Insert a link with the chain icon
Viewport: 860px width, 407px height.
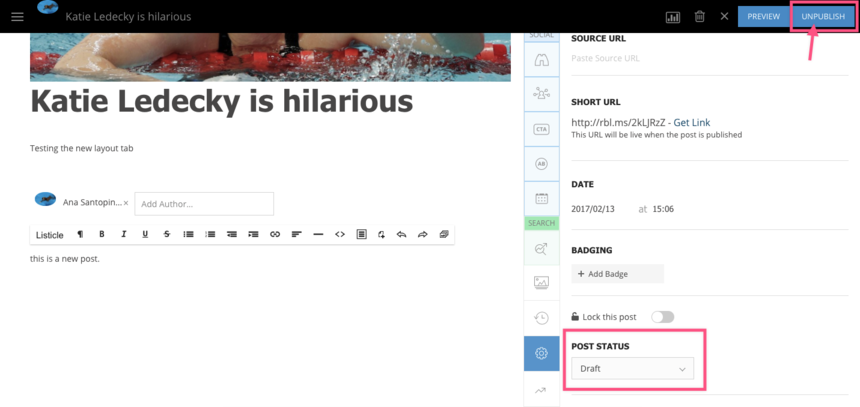tap(275, 234)
